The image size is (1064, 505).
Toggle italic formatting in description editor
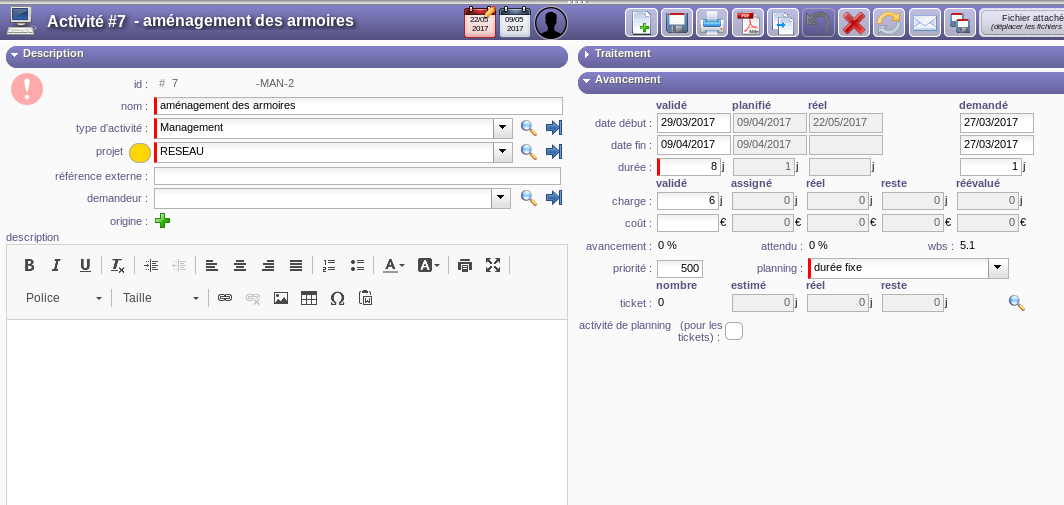click(x=57, y=265)
